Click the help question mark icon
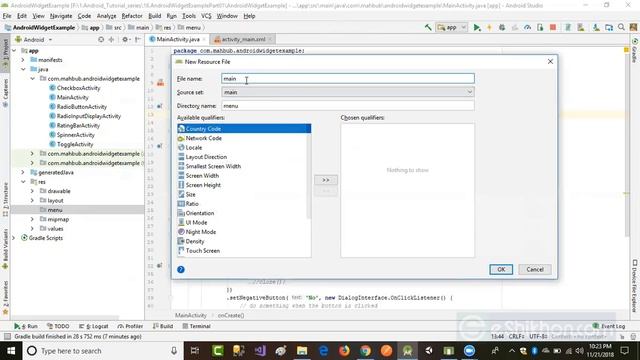 (181, 269)
